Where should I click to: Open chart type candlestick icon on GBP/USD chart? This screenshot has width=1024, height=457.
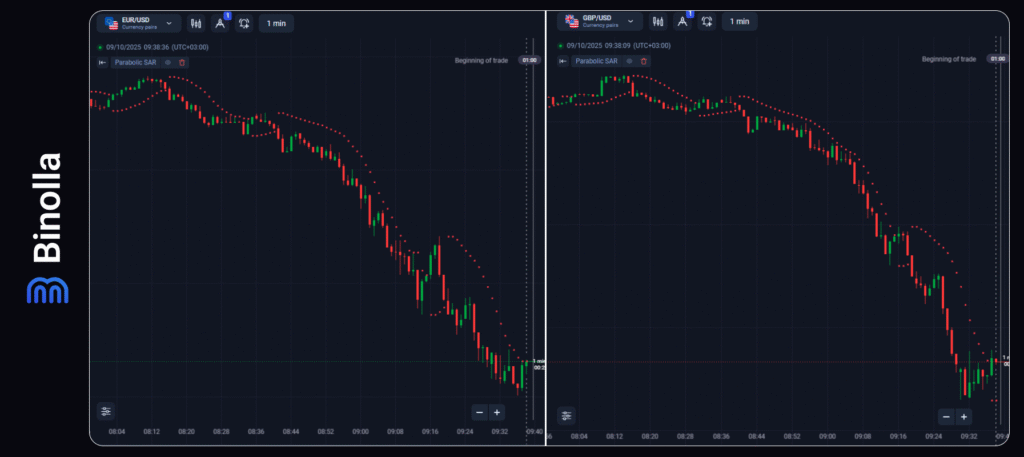659,22
